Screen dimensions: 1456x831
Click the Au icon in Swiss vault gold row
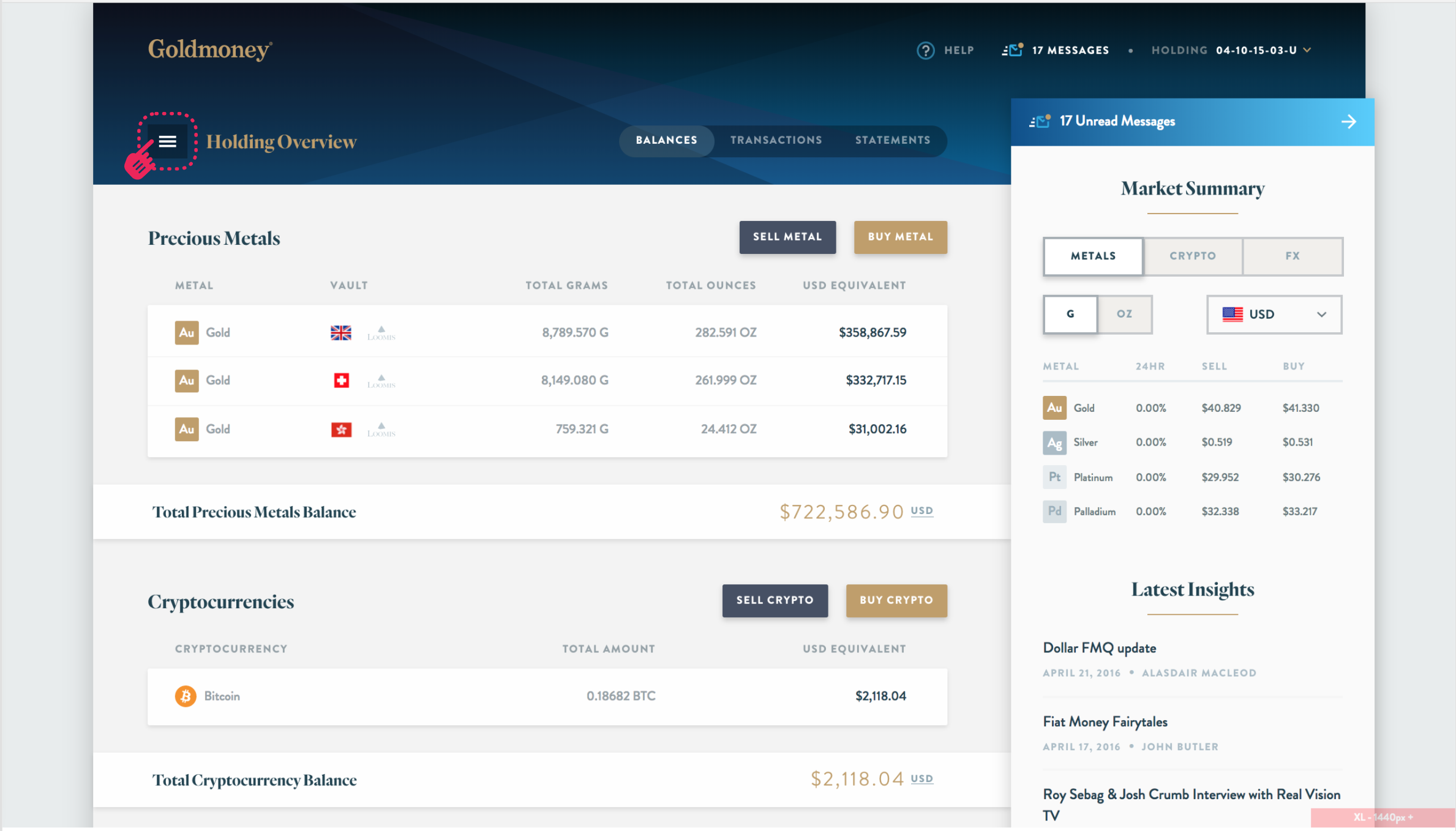click(x=187, y=380)
